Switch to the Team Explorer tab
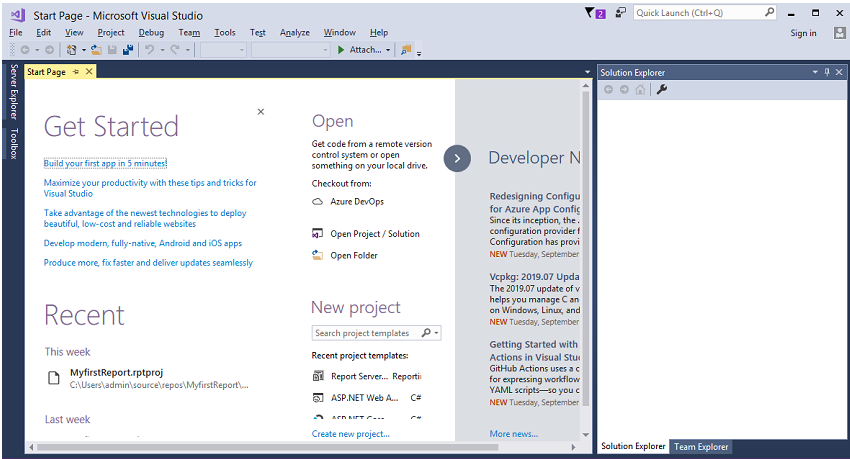The height and width of the screenshot is (459, 850). [x=700, y=446]
